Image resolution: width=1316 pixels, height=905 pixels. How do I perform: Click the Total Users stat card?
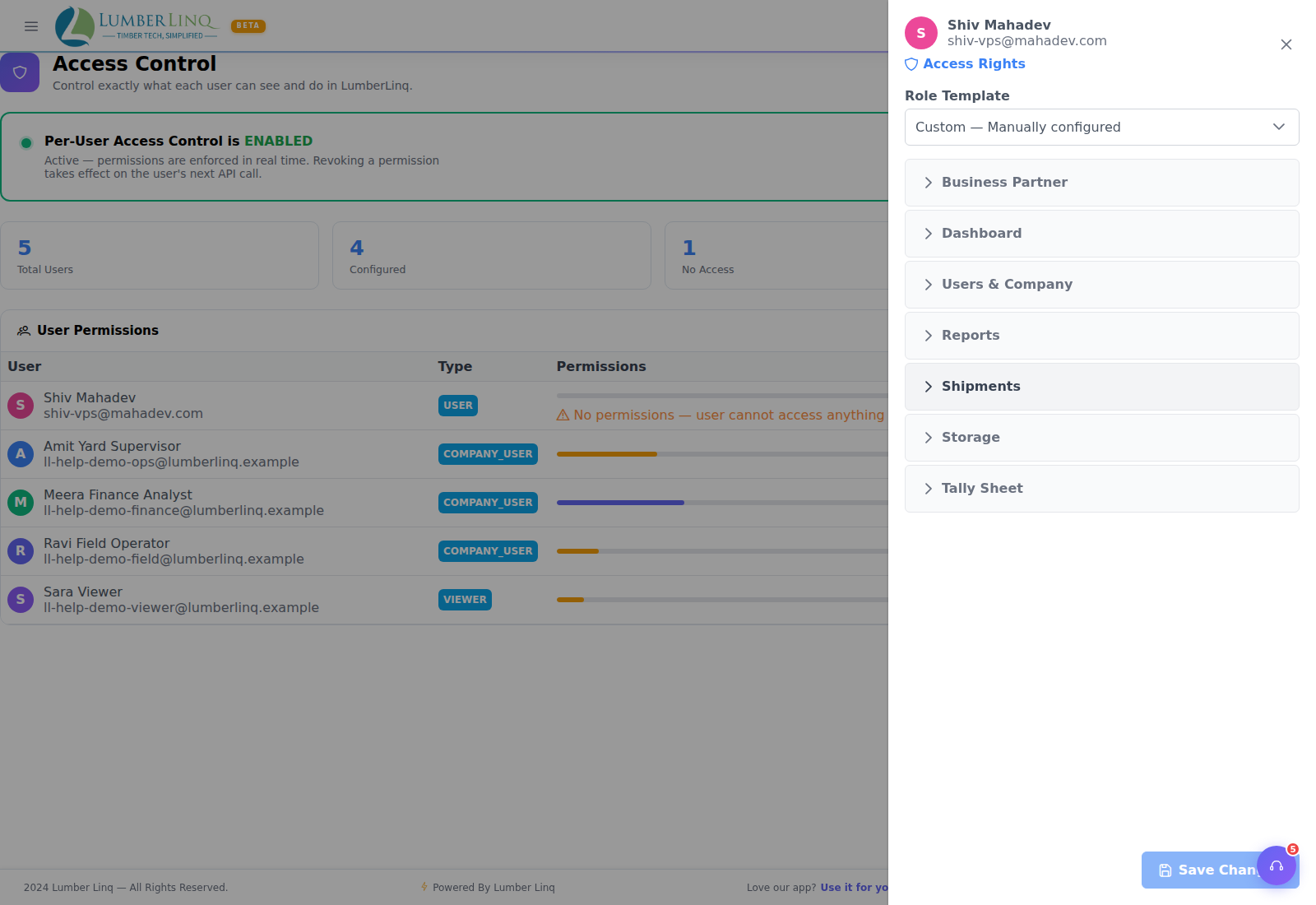pyautogui.click(x=160, y=256)
